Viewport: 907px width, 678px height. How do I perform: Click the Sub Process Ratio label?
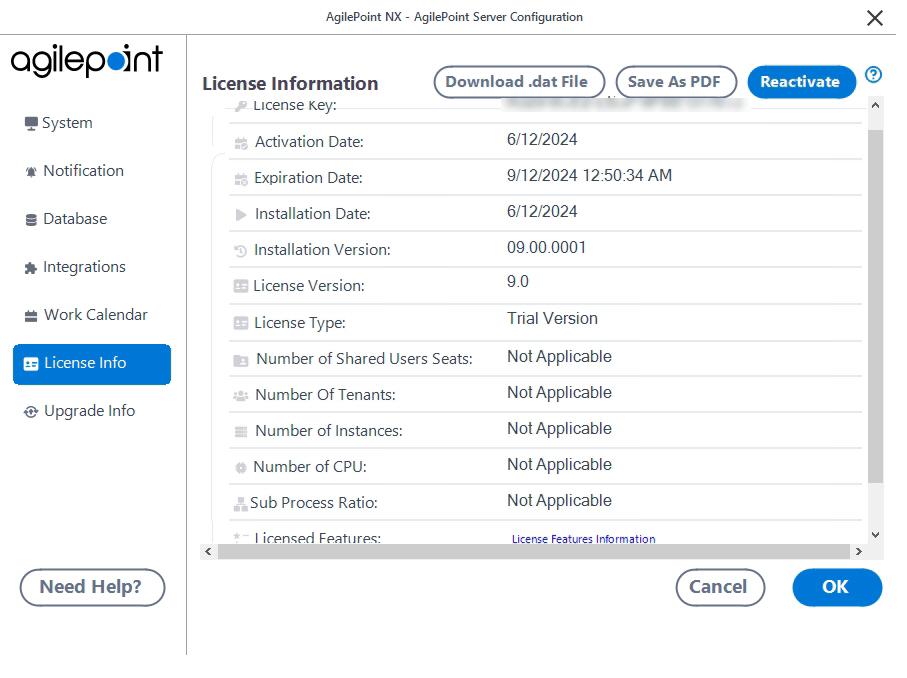pyautogui.click(x=314, y=503)
